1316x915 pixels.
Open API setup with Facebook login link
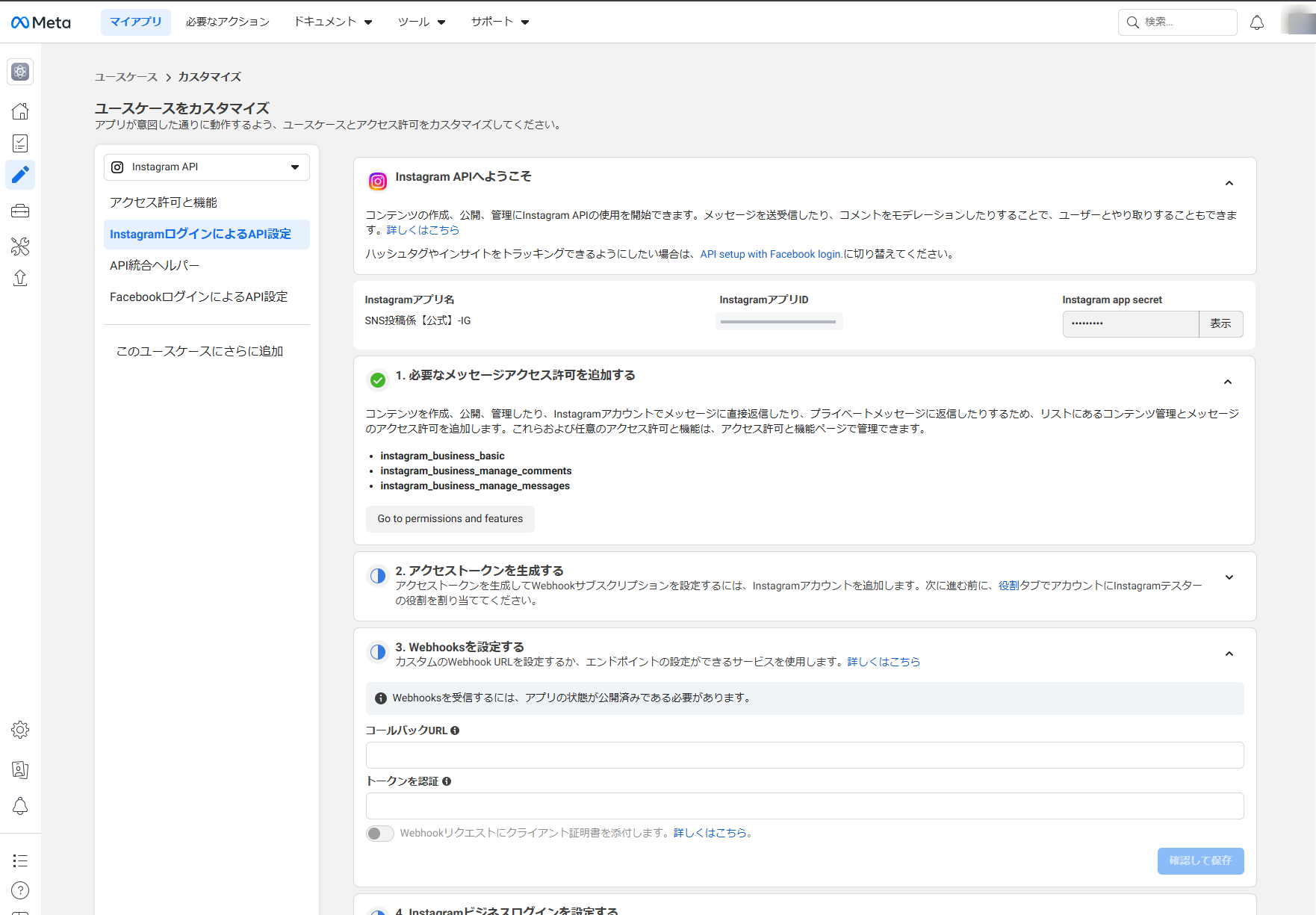coord(772,255)
